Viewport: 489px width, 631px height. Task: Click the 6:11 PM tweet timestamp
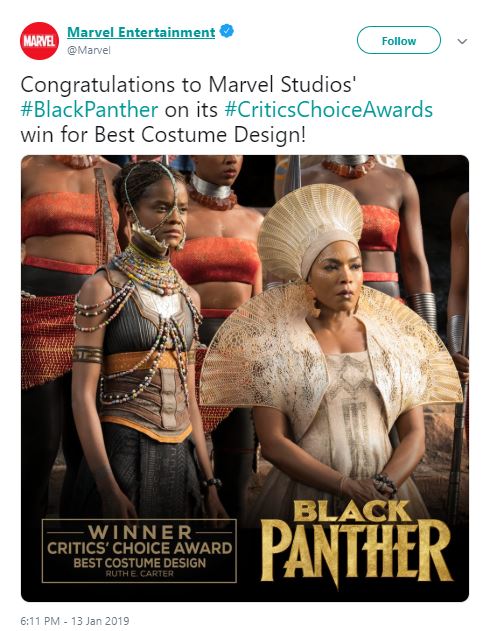click(x=40, y=621)
